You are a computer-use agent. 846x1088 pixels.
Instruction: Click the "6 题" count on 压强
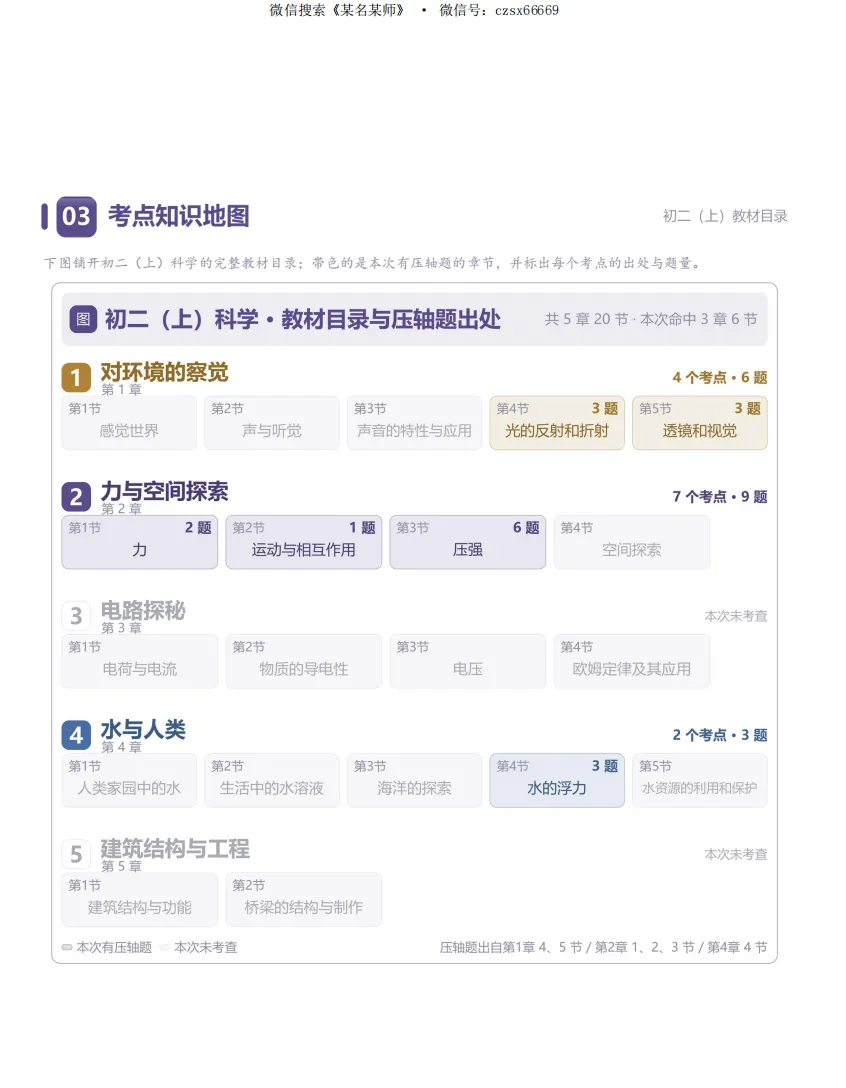[x=526, y=528]
